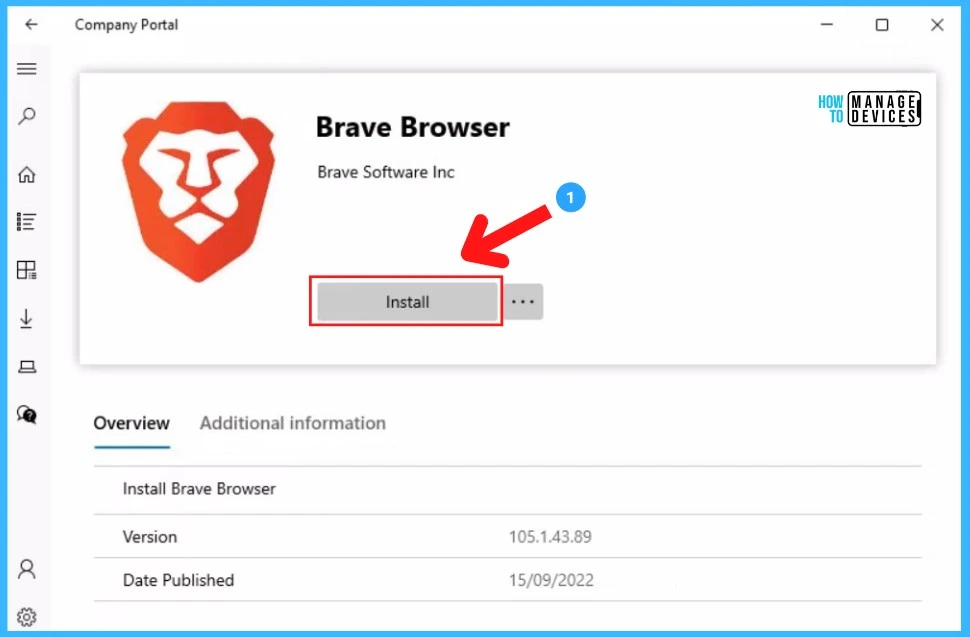The height and width of the screenshot is (637, 970).
Task: Select the Date Published label
Action: pyautogui.click(x=178, y=580)
